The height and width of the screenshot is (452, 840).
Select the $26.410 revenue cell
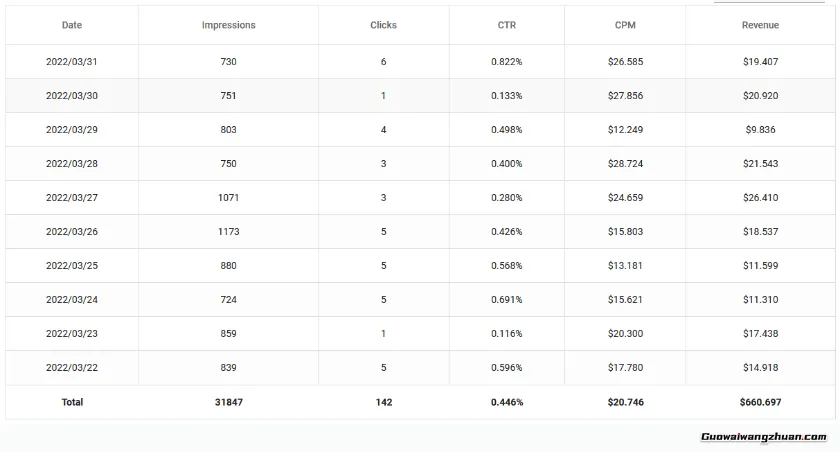coord(760,198)
